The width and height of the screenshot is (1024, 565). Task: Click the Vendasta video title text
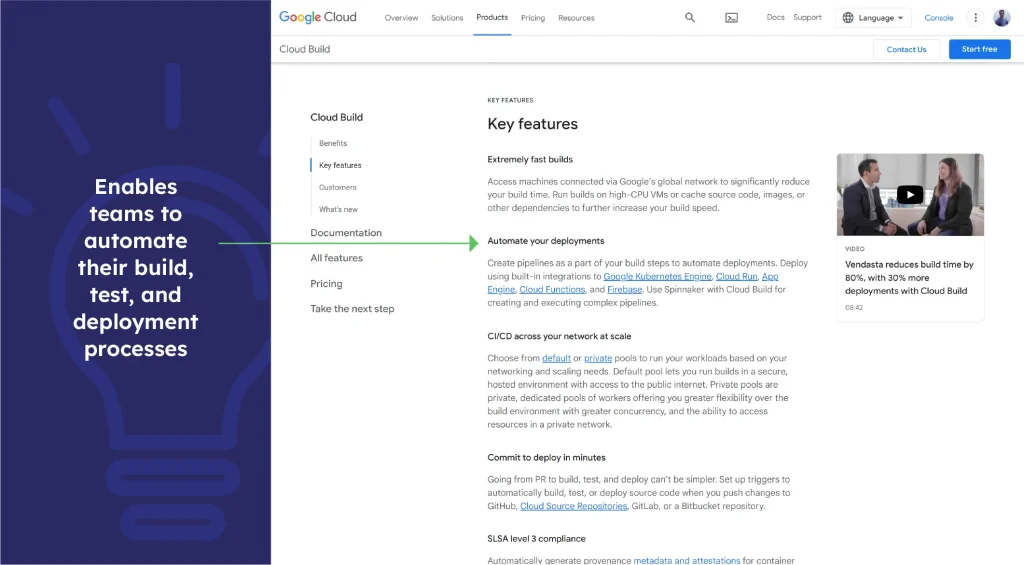pyautogui.click(x=909, y=278)
